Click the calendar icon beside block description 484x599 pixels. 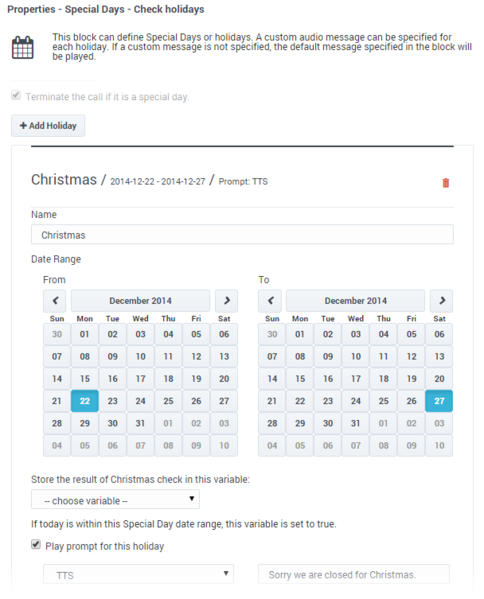click(23, 47)
